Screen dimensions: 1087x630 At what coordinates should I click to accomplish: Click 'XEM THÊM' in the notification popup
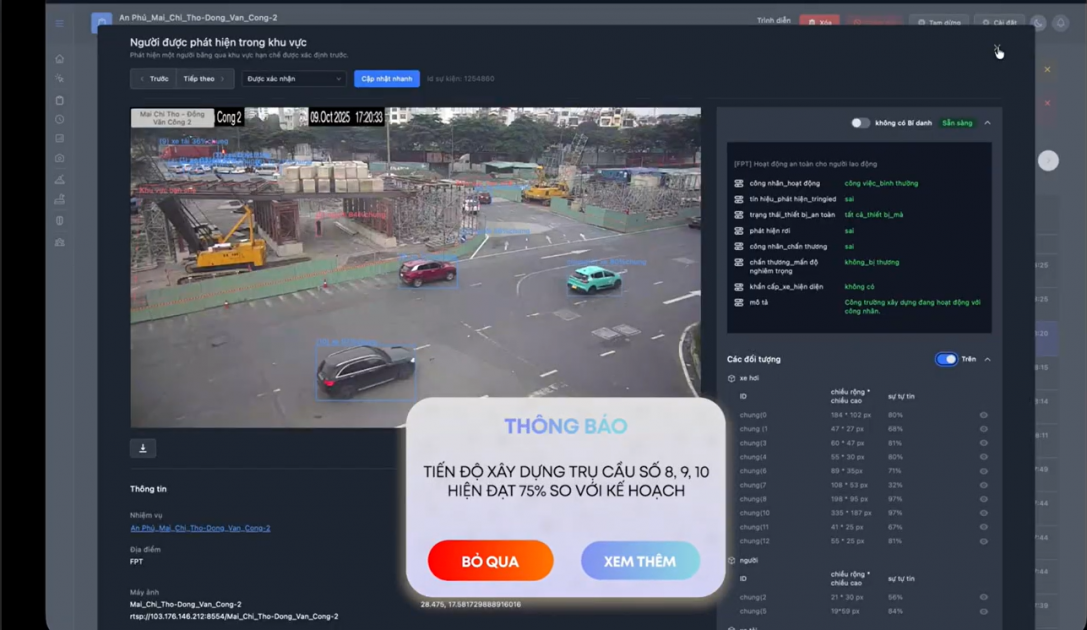pos(640,561)
